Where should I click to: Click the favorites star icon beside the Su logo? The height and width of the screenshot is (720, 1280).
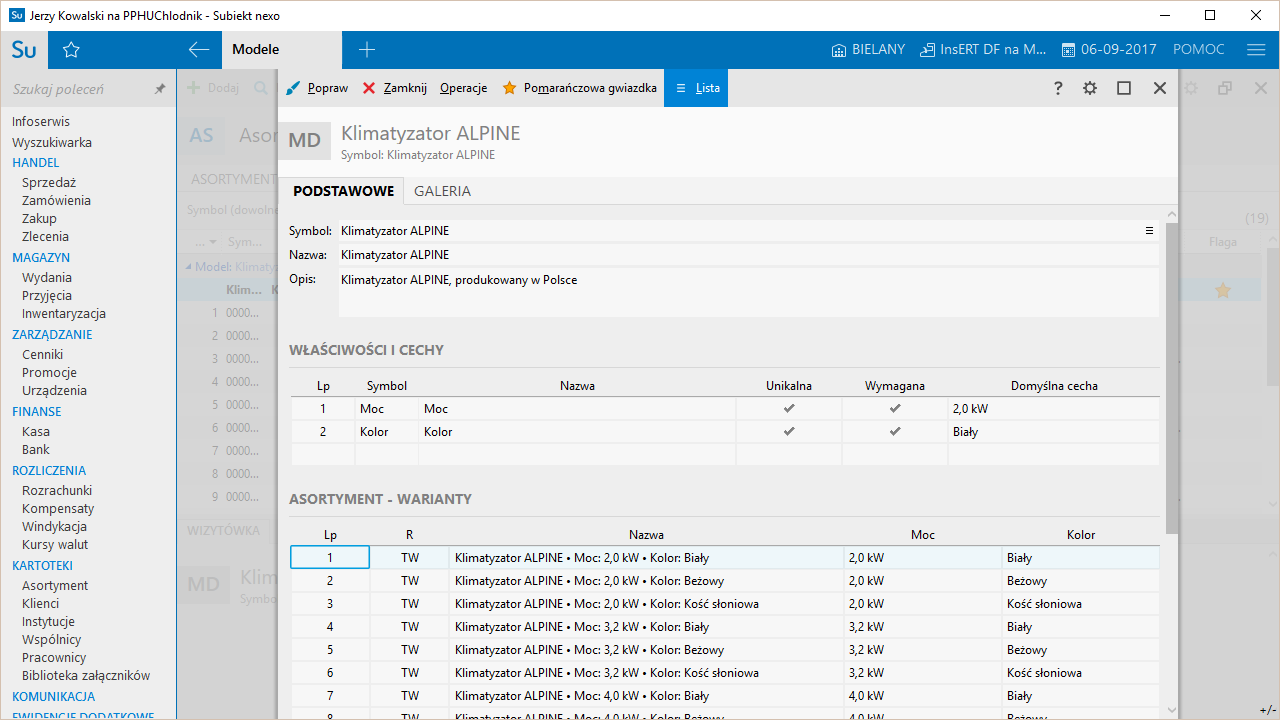click(x=71, y=50)
